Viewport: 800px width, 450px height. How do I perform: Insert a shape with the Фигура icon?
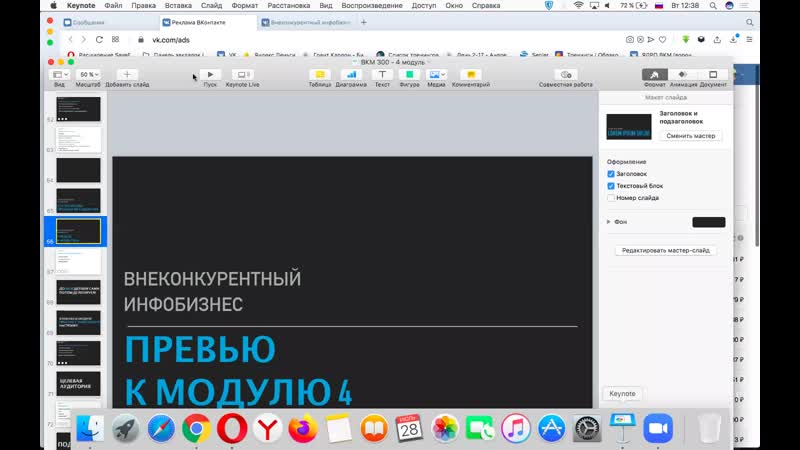409,74
